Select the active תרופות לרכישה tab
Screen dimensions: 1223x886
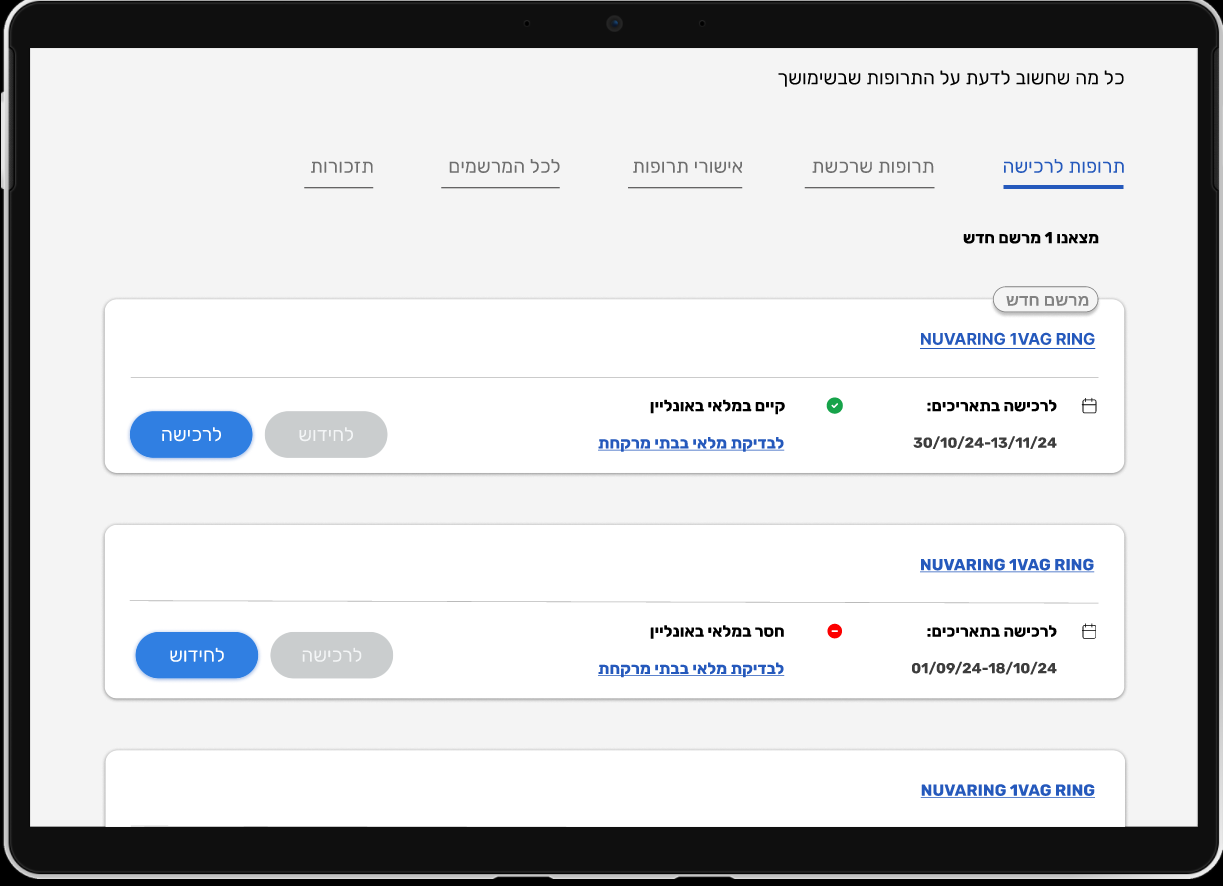[1063, 168]
